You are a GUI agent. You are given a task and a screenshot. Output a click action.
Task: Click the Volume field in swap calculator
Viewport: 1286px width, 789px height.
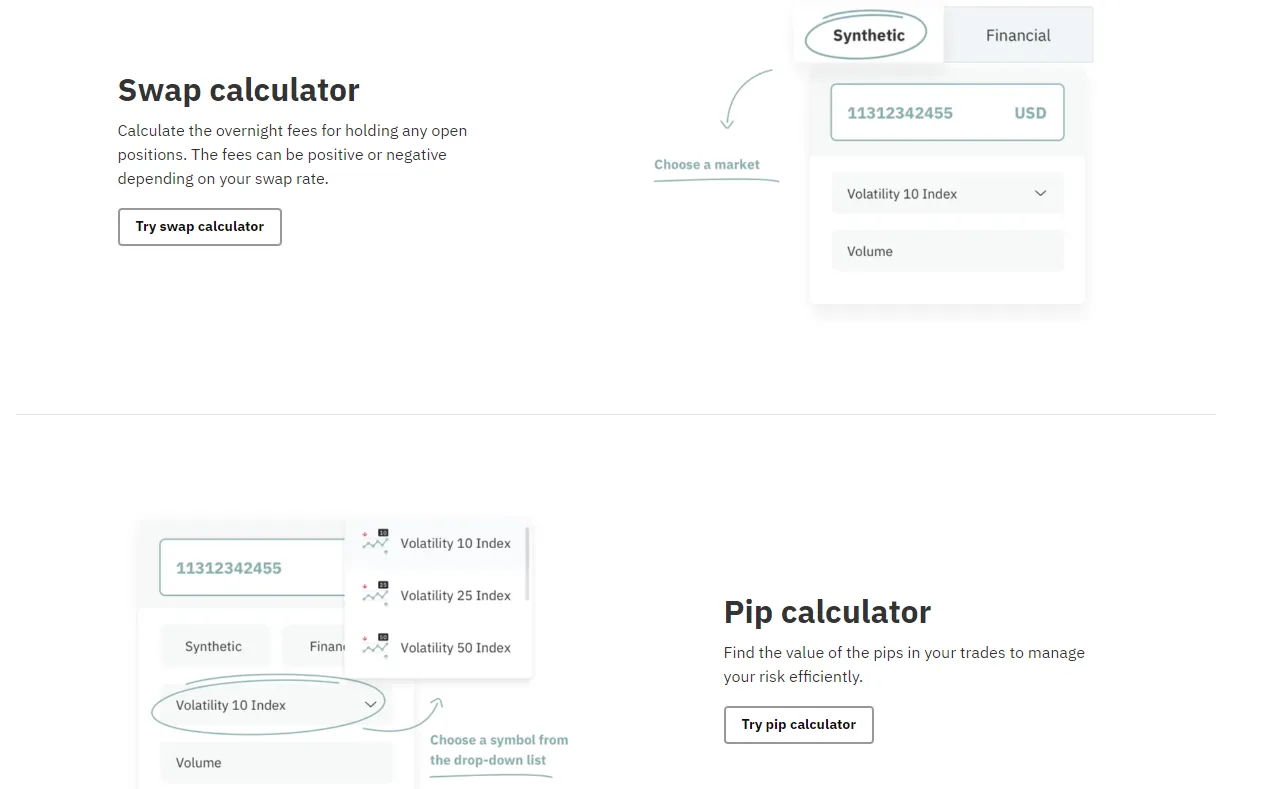click(x=947, y=251)
